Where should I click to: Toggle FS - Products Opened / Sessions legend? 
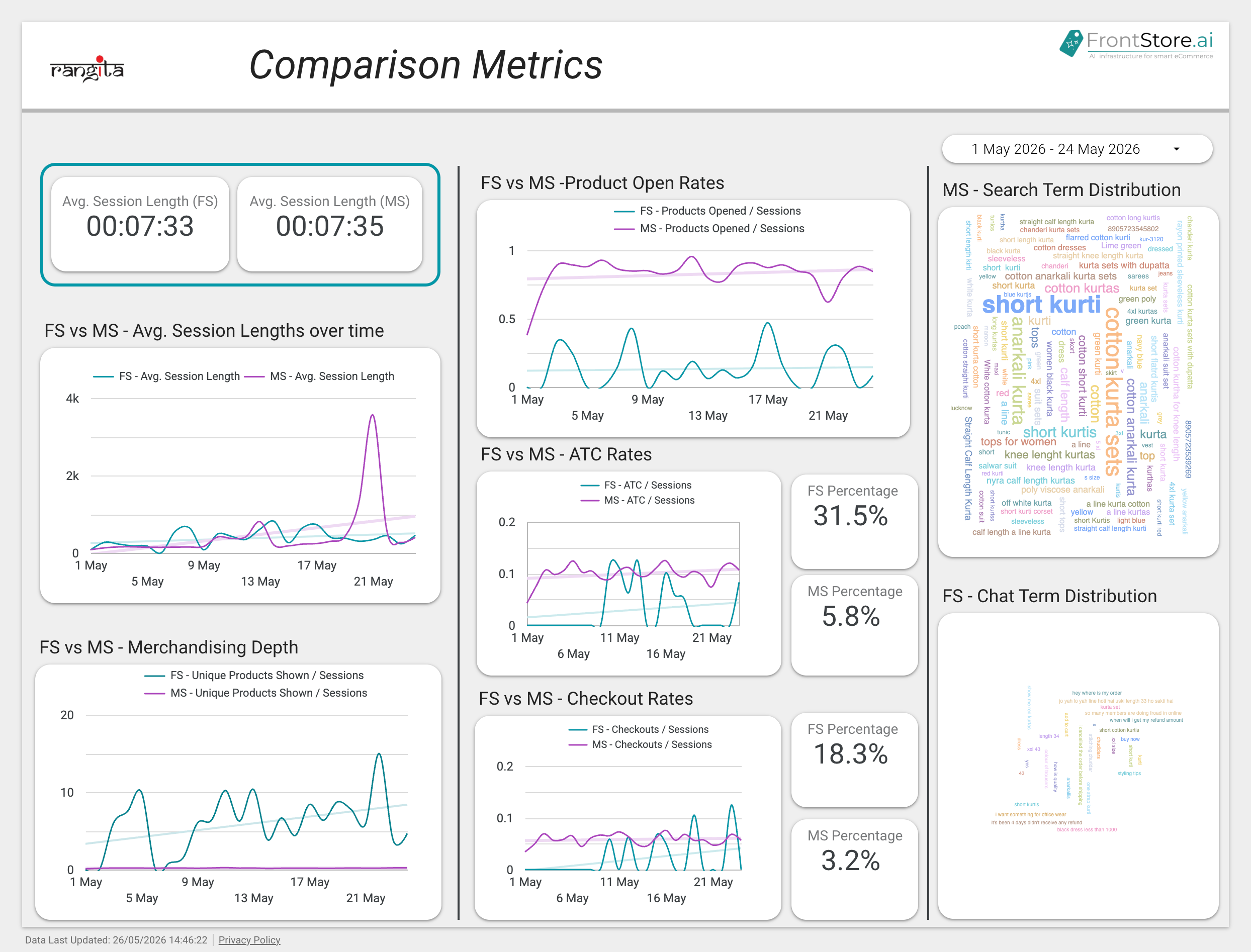[707, 211]
